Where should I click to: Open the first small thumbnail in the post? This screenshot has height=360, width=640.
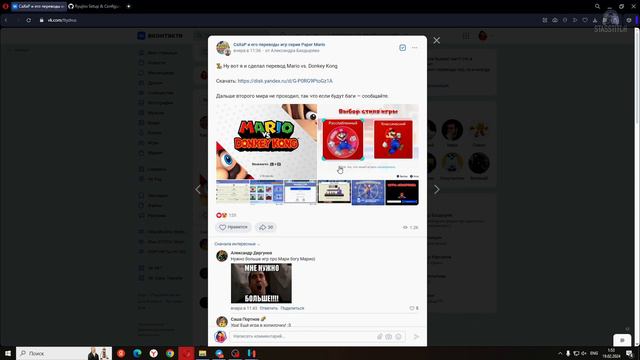click(x=232, y=192)
